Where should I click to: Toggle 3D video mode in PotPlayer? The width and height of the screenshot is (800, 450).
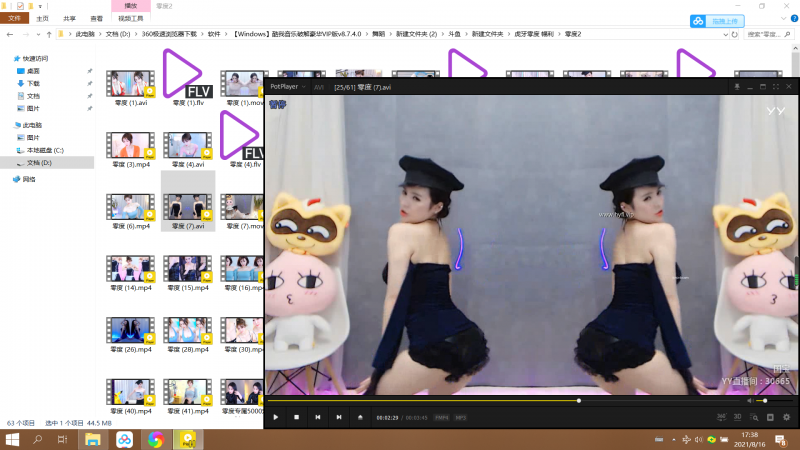737,417
